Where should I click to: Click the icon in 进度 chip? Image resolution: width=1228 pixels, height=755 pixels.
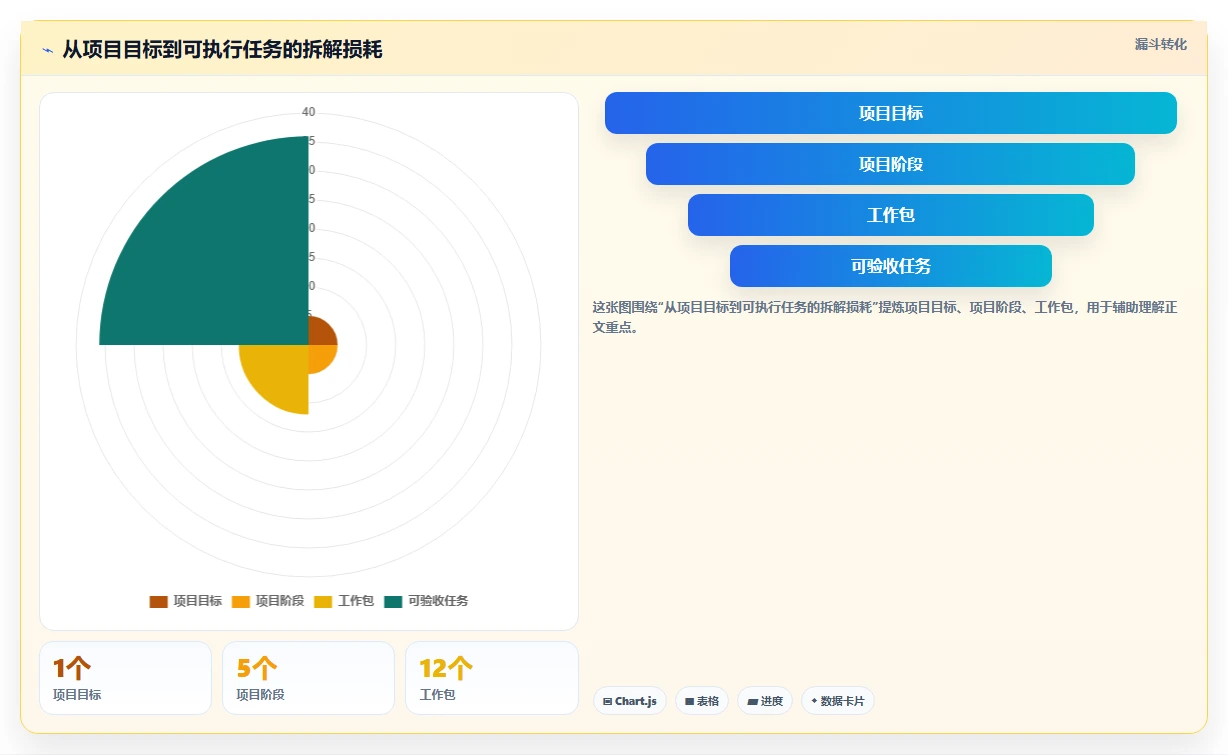coord(752,702)
